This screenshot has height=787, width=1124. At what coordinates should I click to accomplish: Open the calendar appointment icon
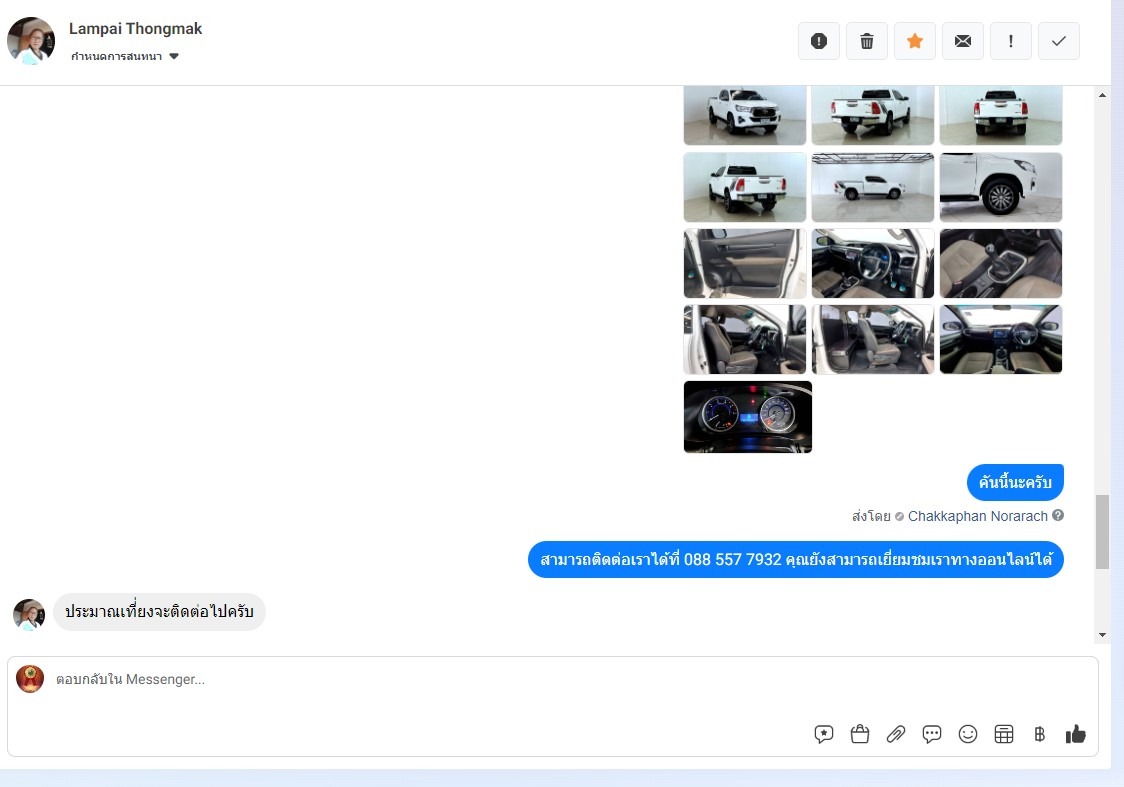(1004, 734)
